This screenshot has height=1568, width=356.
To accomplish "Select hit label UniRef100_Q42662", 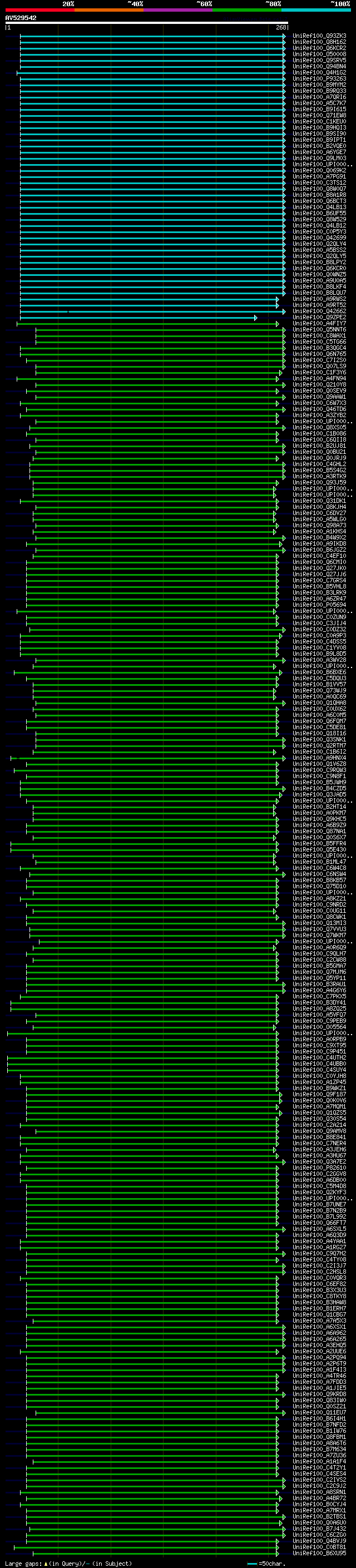I will click(319, 311).
